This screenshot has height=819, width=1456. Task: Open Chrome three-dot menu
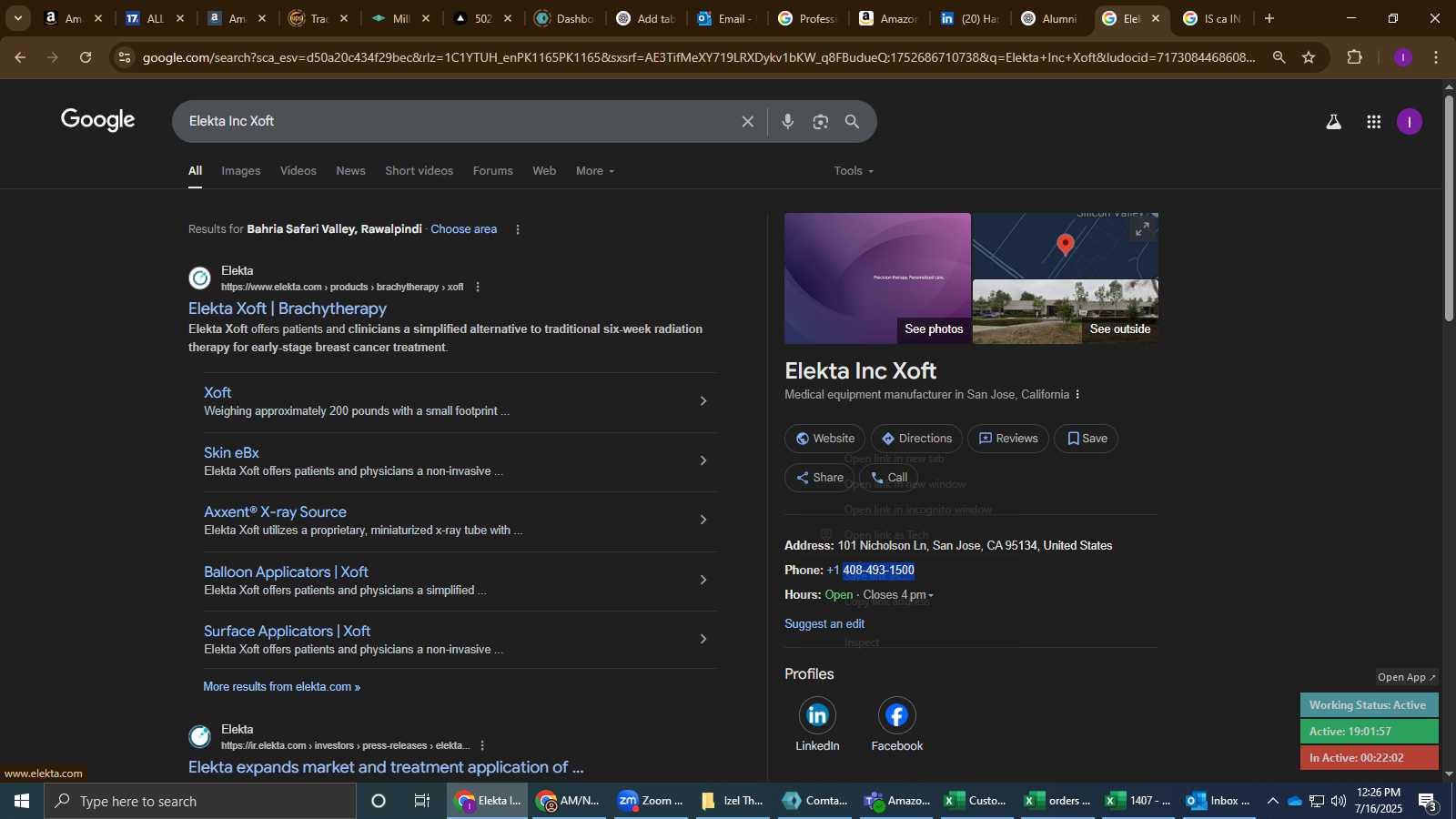click(1436, 57)
